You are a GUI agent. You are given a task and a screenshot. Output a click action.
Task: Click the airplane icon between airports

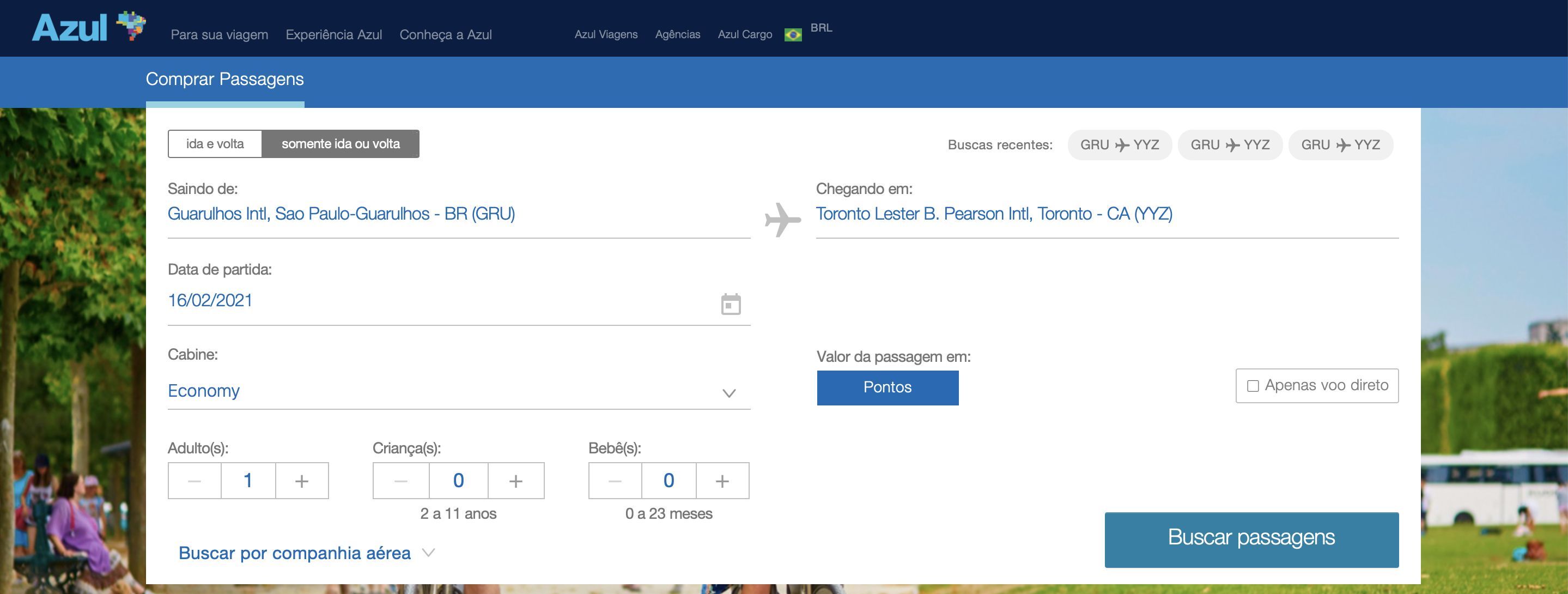tap(783, 219)
